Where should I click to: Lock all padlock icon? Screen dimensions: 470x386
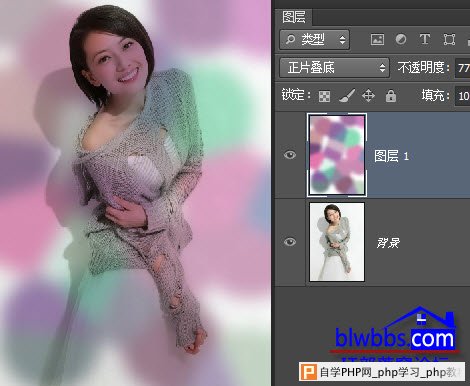[x=391, y=96]
